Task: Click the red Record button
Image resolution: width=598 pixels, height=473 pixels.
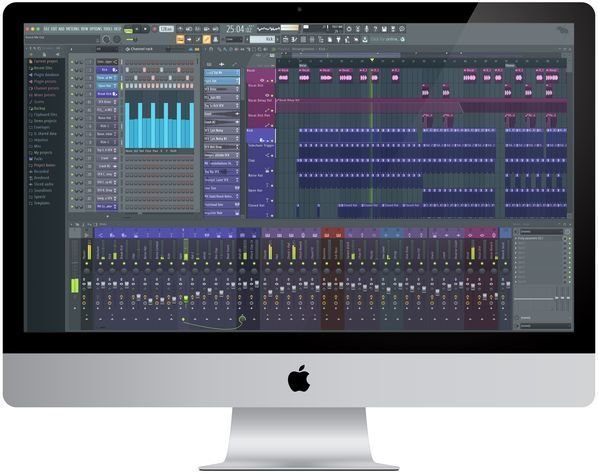Action: (154, 29)
